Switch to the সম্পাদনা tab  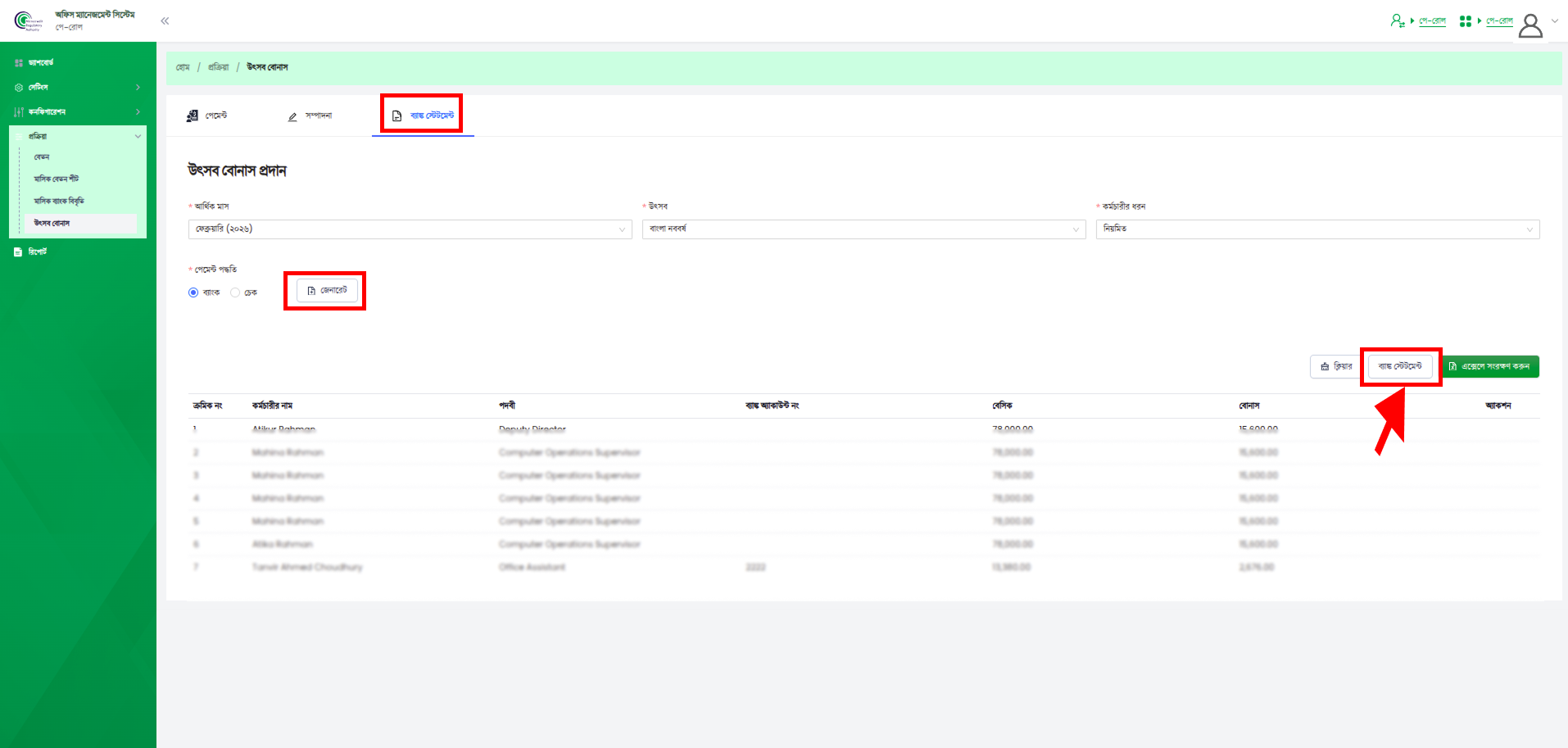(310, 116)
